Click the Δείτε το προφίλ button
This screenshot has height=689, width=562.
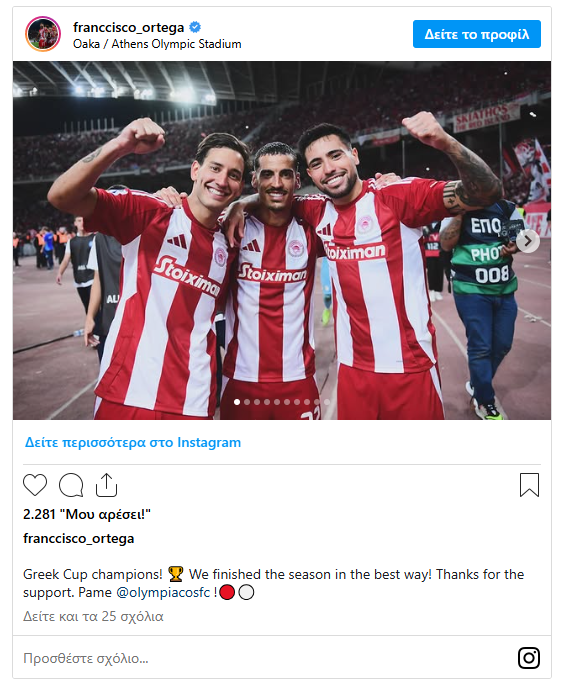[x=477, y=34]
